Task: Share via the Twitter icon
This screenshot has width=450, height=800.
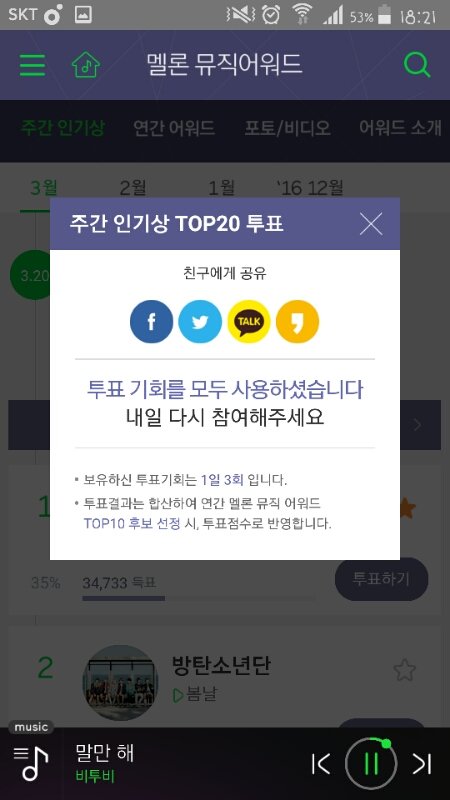Action: click(200, 321)
